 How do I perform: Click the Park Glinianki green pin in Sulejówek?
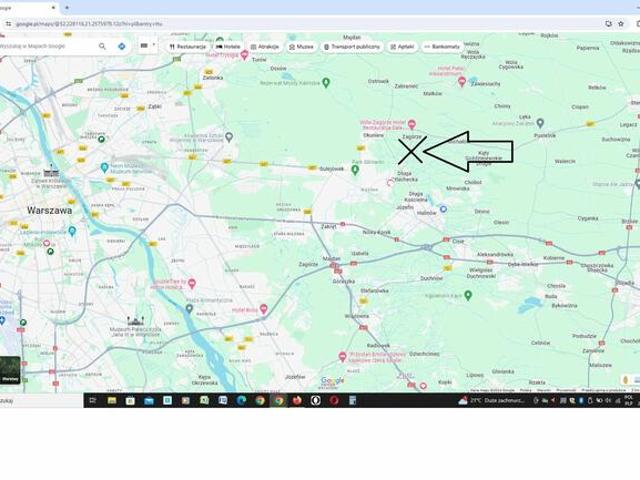click(355, 170)
